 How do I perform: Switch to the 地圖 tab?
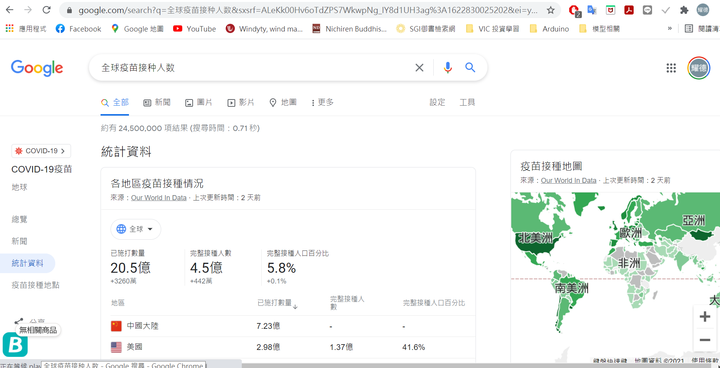coord(283,102)
